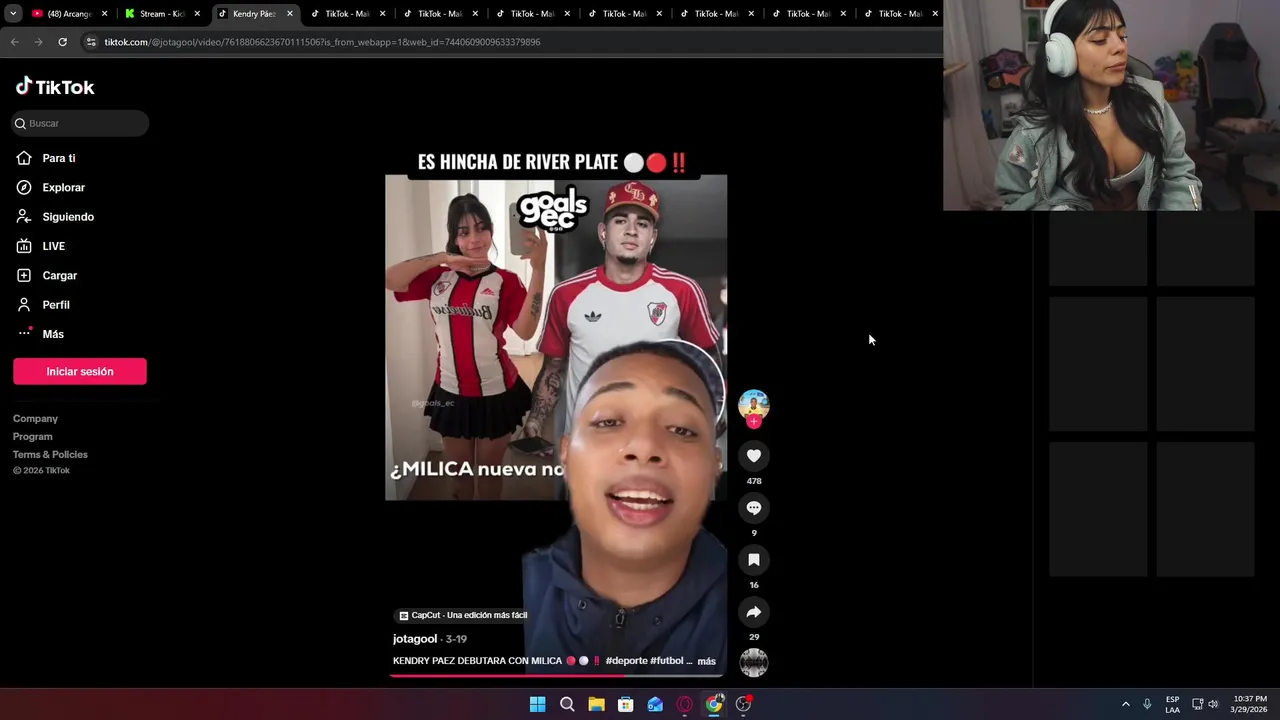Image resolution: width=1280 pixels, height=720 pixels.
Task: Close the Kendry Páez tab
Action: click(x=290, y=14)
